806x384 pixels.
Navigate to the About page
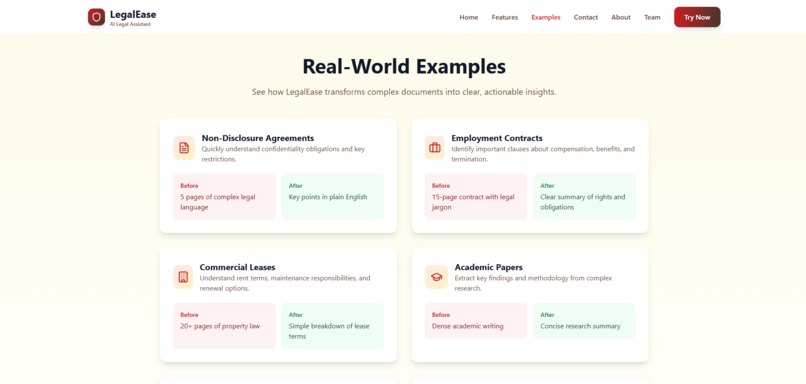point(621,17)
